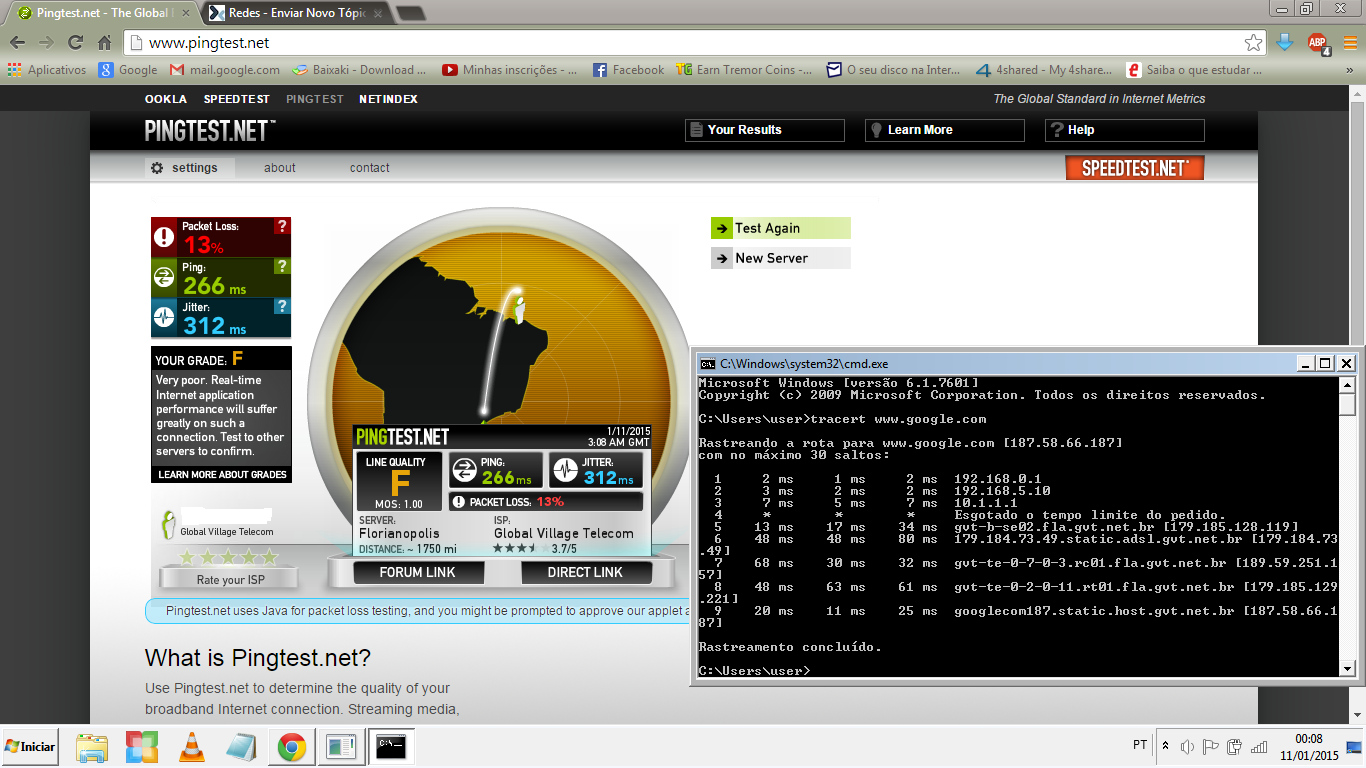
Task: Open LEARN MORE ABOUT GRADES
Action: (222, 475)
